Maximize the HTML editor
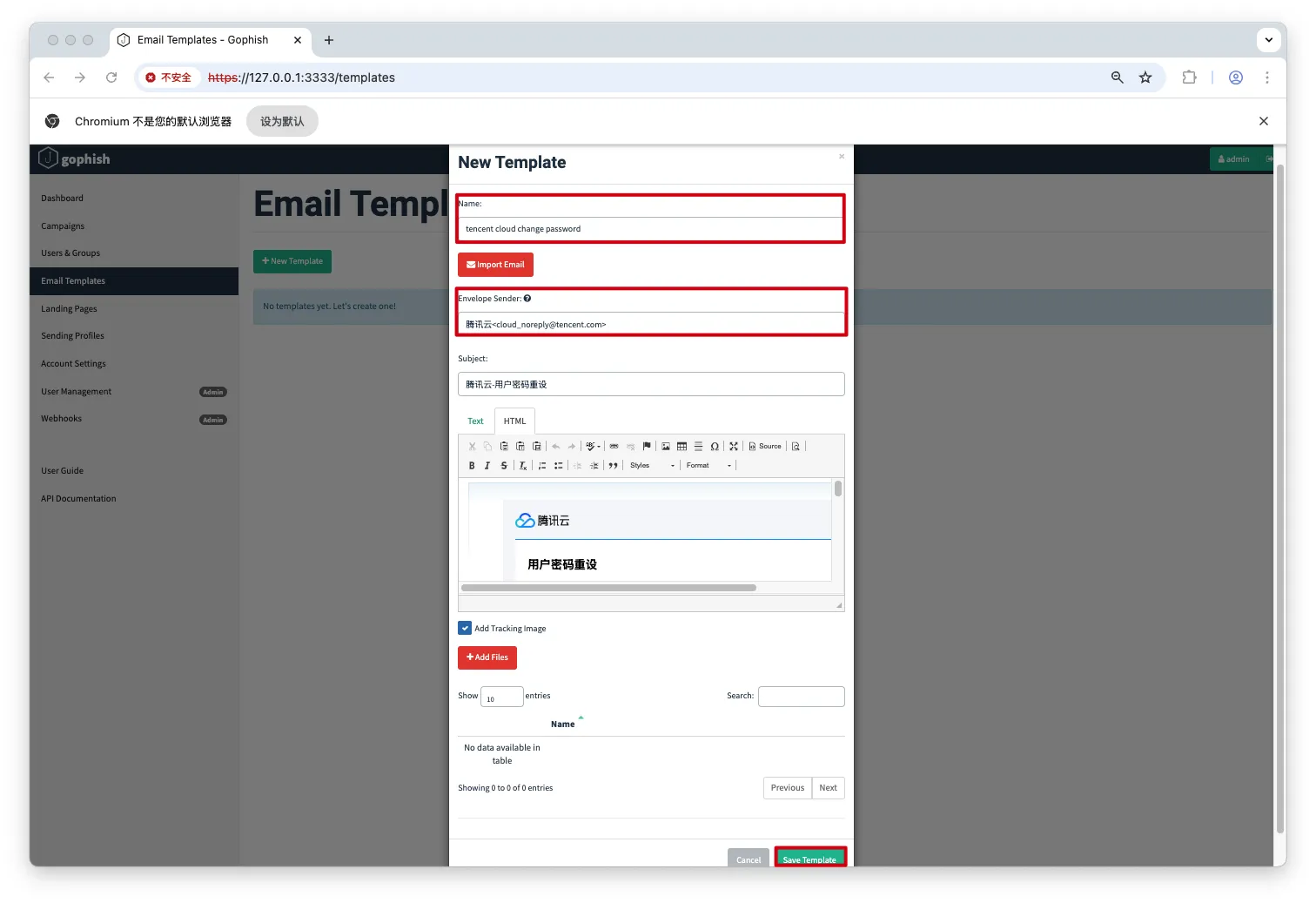Screen dimensions: 1316x903 (x=734, y=447)
